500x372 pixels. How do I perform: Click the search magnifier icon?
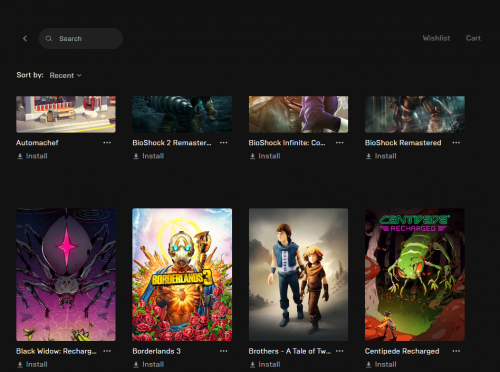(x=49, y=38)
